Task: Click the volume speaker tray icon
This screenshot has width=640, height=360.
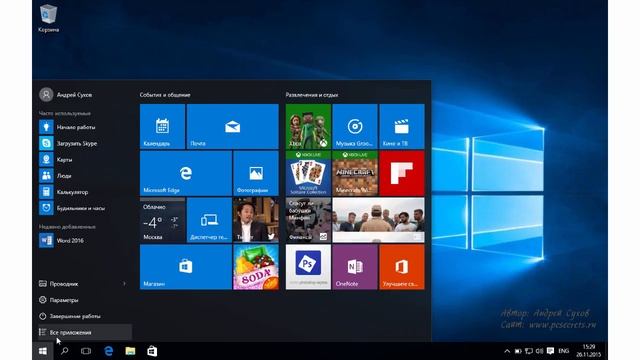Action: pyautogui.click(x=540, y=351)
